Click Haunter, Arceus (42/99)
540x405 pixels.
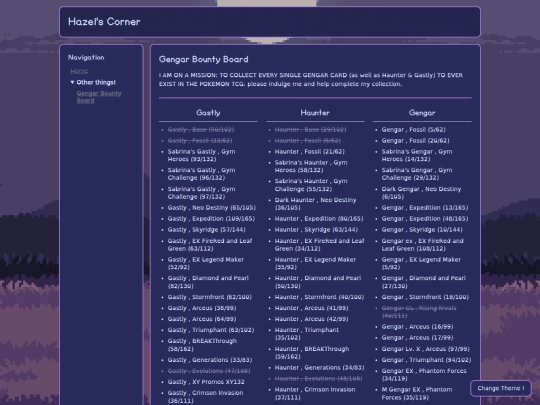pyautogui.click(x=311, y=319)
